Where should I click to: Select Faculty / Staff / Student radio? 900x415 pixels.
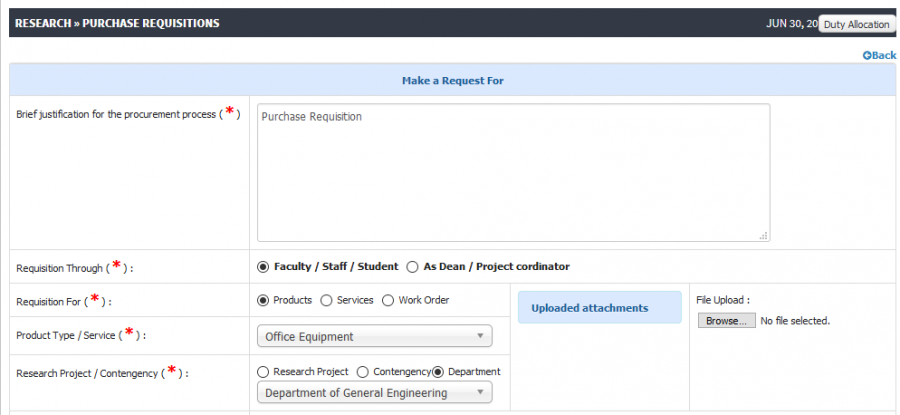[263, 267]
